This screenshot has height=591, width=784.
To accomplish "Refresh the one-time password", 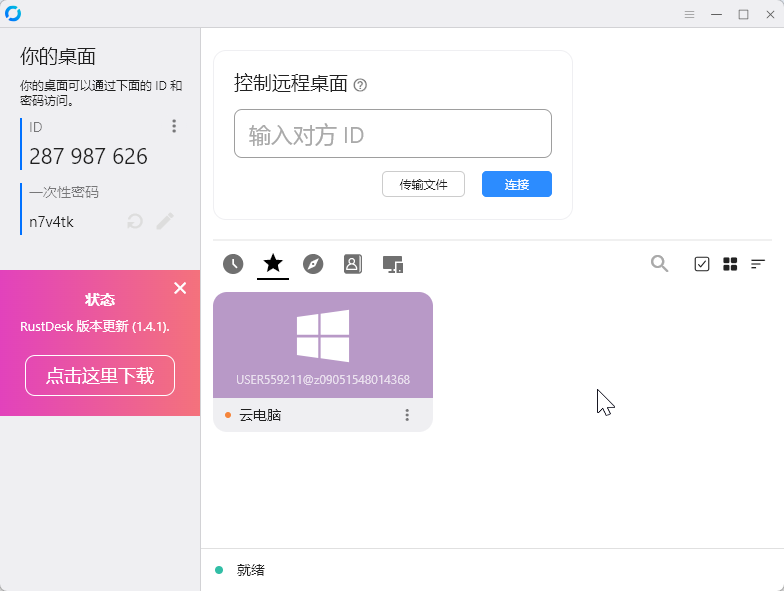I will point(135,221).
